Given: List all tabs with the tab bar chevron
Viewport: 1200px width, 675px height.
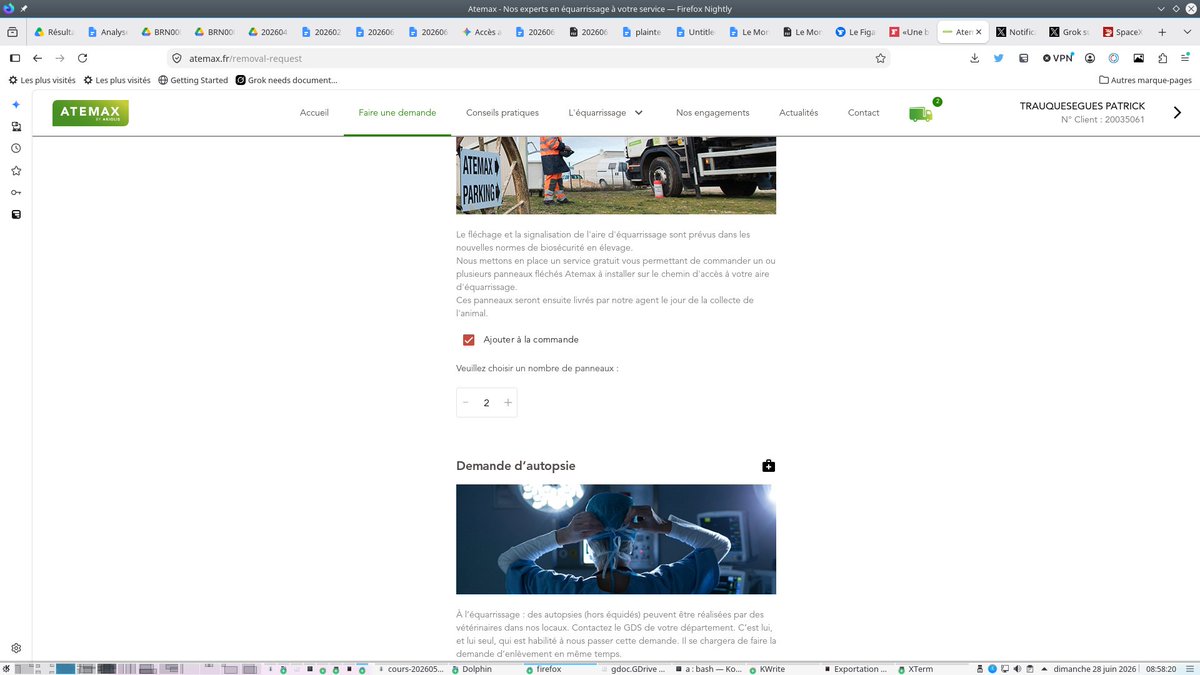Looking at the screenshot, I should pyautogui.click(x=1186, y=32).
